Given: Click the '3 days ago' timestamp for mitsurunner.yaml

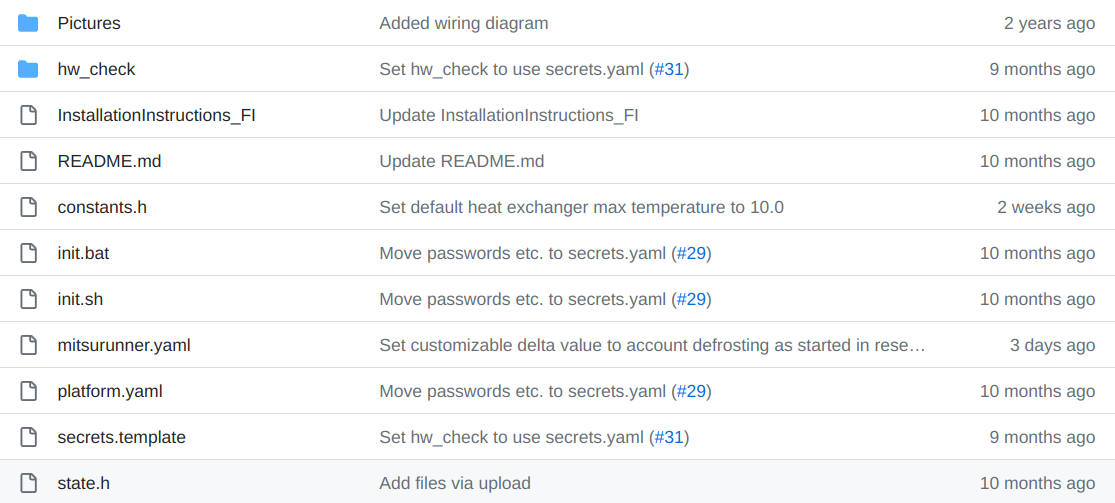Looking at the screenshot, I should point(1052,345).
